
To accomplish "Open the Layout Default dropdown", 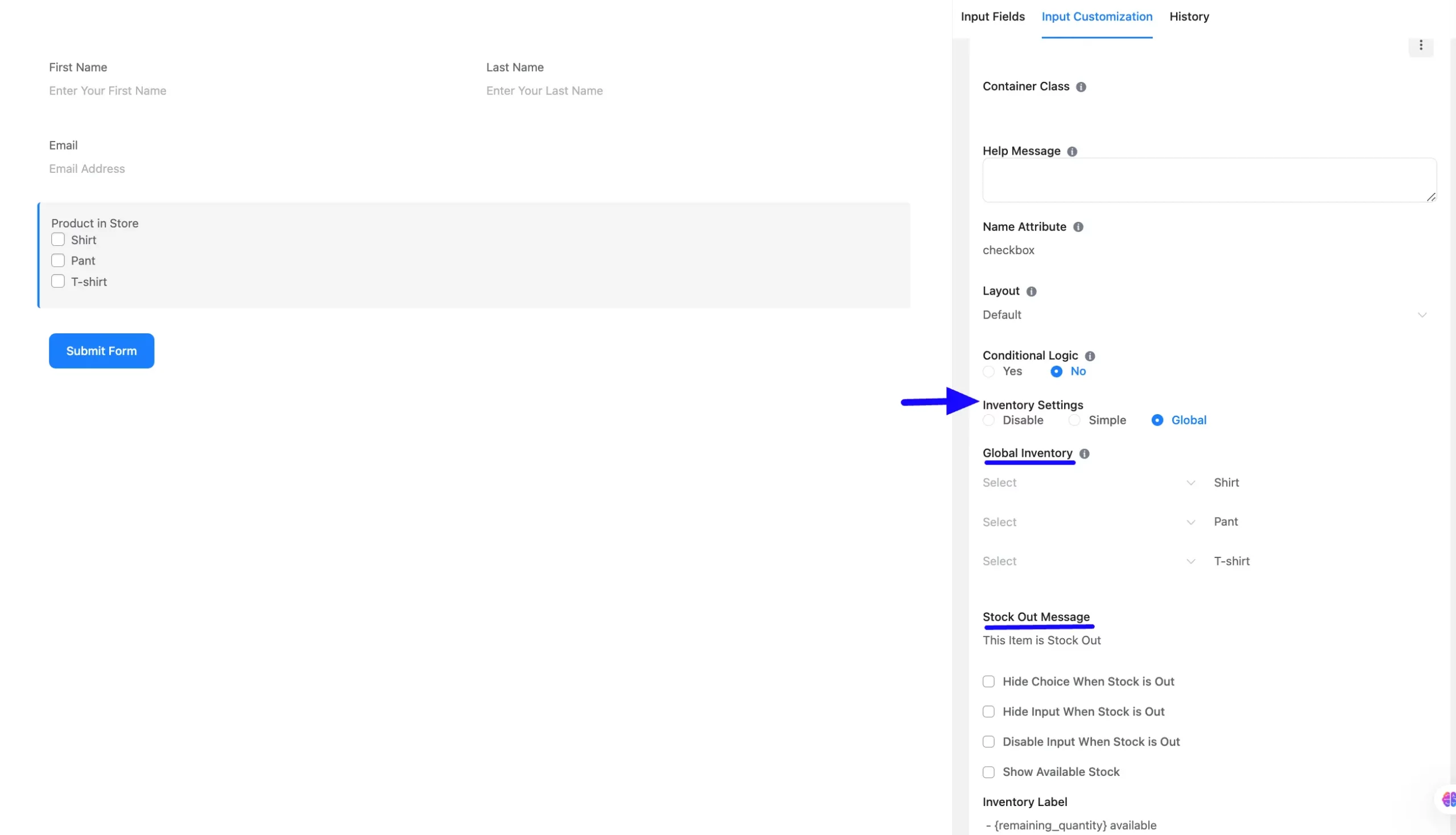I will coord(1204,315).
